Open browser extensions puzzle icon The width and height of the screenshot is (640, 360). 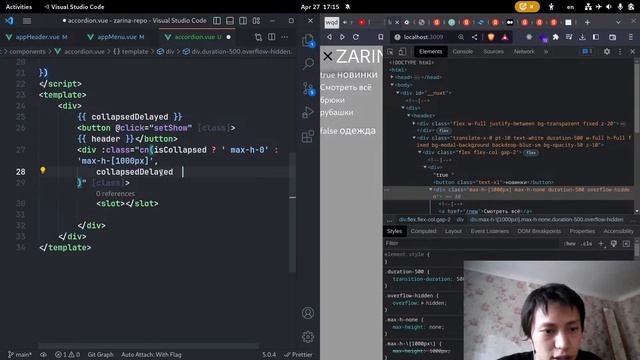pyautogui.click(x=556, y=37)
